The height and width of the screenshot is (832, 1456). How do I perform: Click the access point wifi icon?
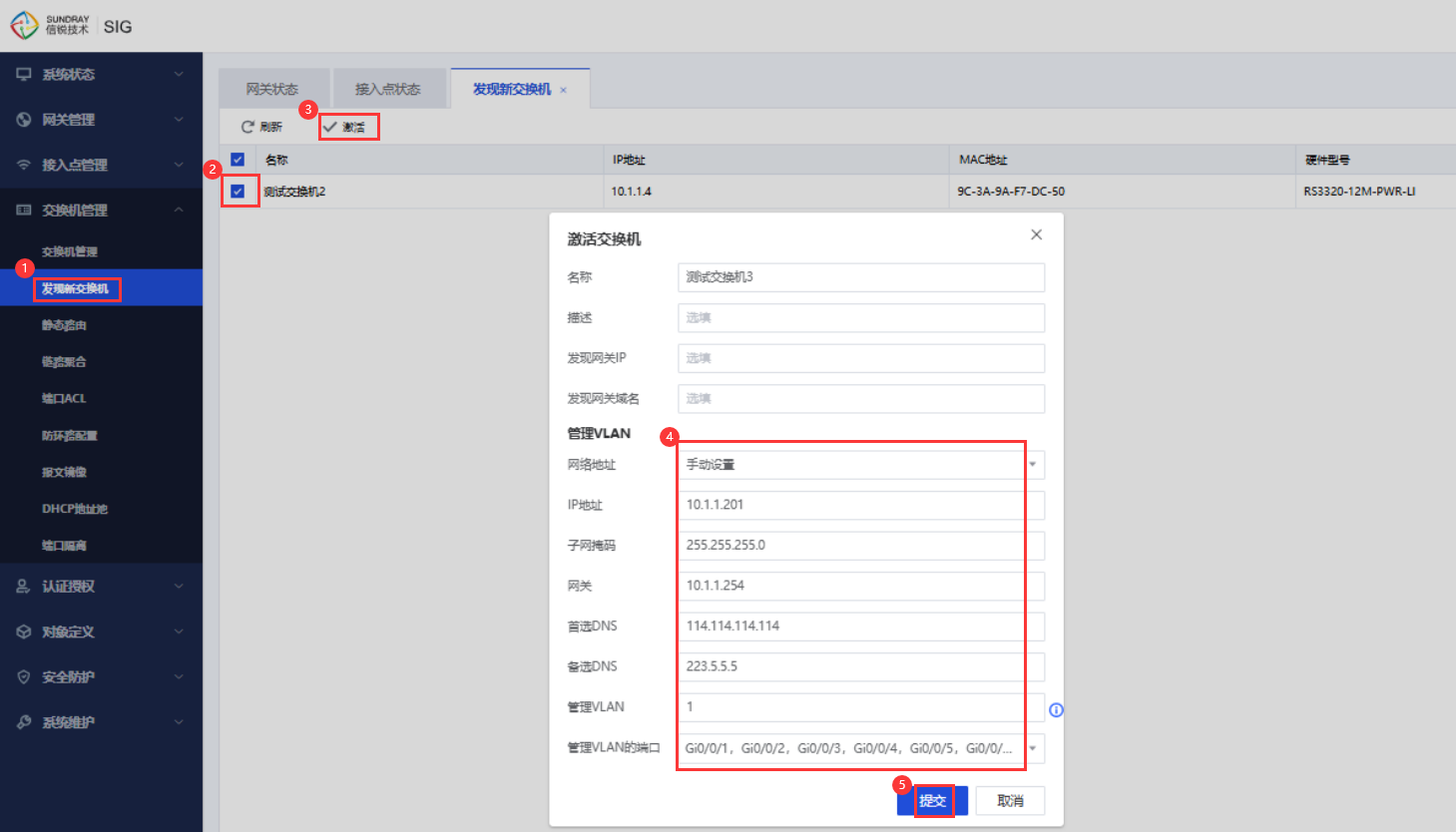[24, 166]
